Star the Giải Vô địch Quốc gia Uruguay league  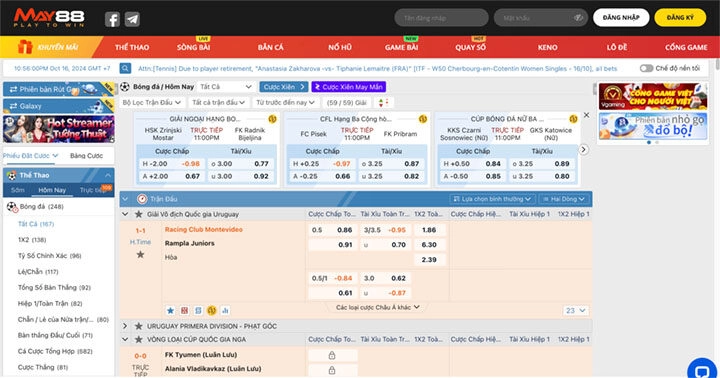(x=138, y=214)
